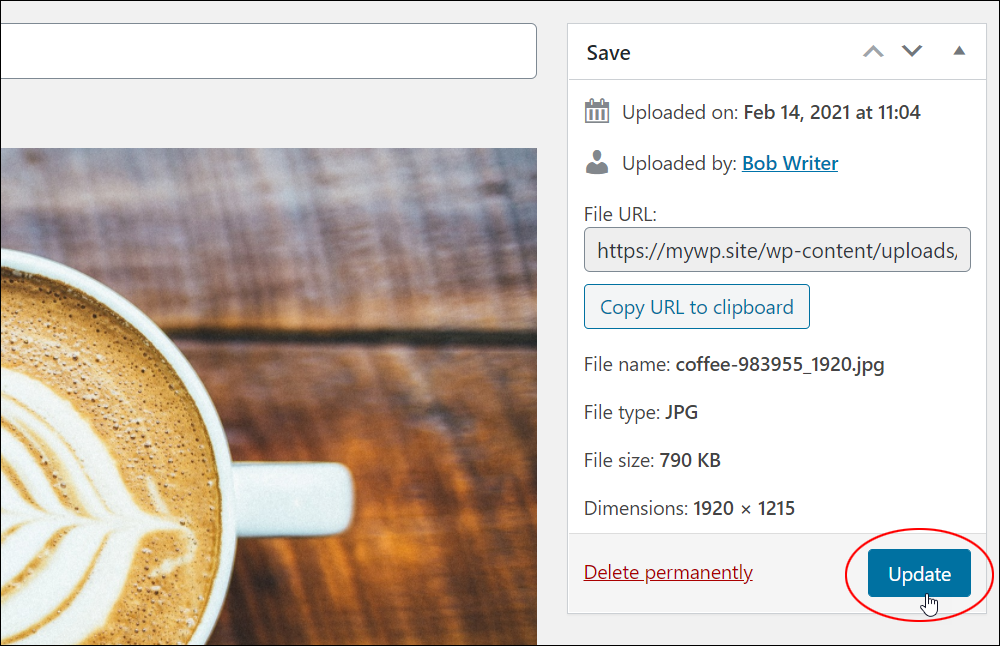
Task: Select upload date Feb 14, 2021 at 11:04
Action: coord(832,112)
